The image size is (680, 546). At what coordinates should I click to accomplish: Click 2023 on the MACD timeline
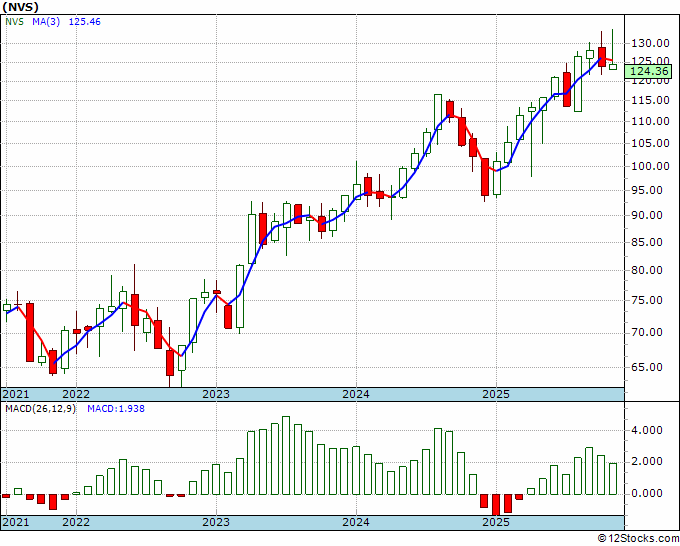pyautogui.click(x=216, y=522)
